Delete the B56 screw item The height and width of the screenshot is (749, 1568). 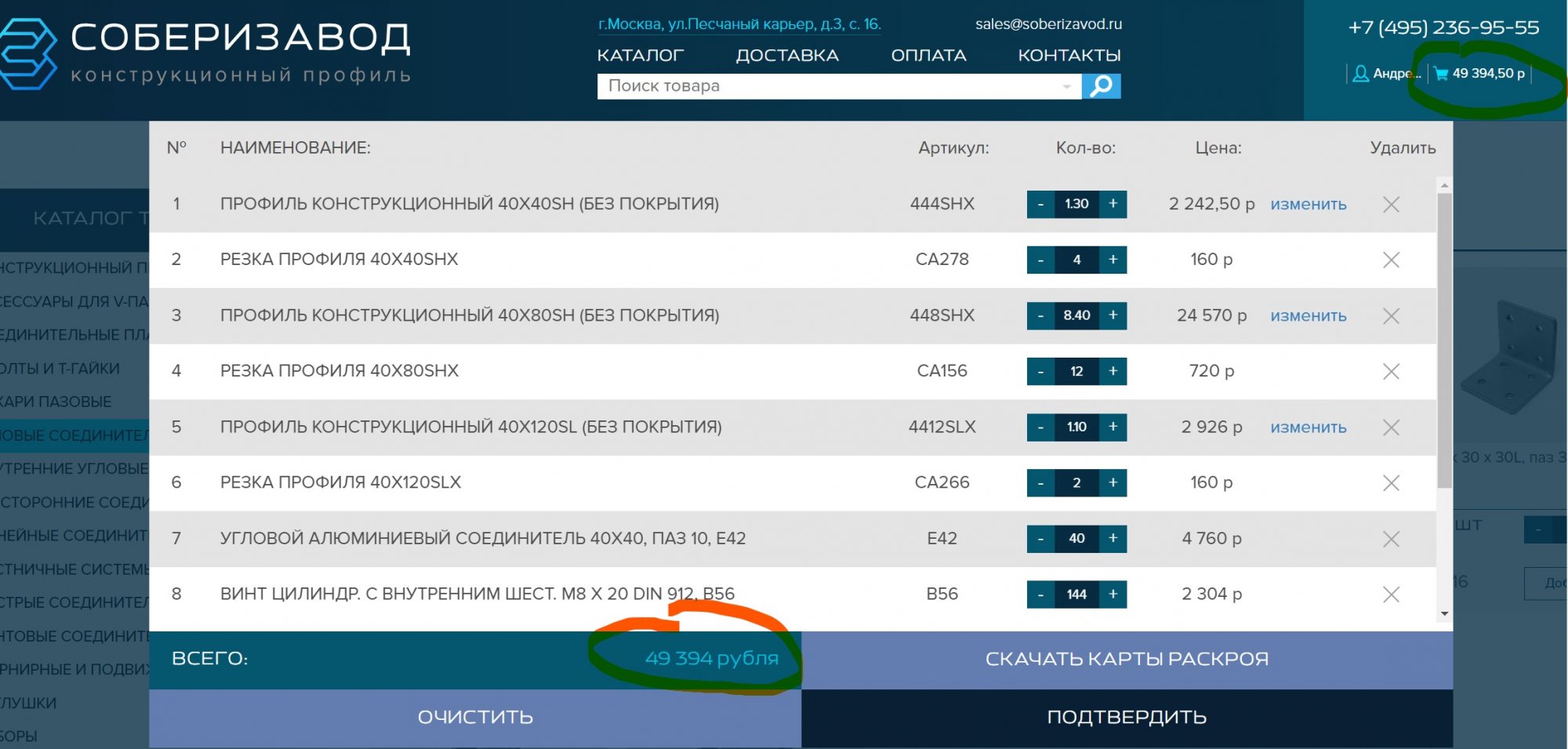click(x=1391, y=594)
